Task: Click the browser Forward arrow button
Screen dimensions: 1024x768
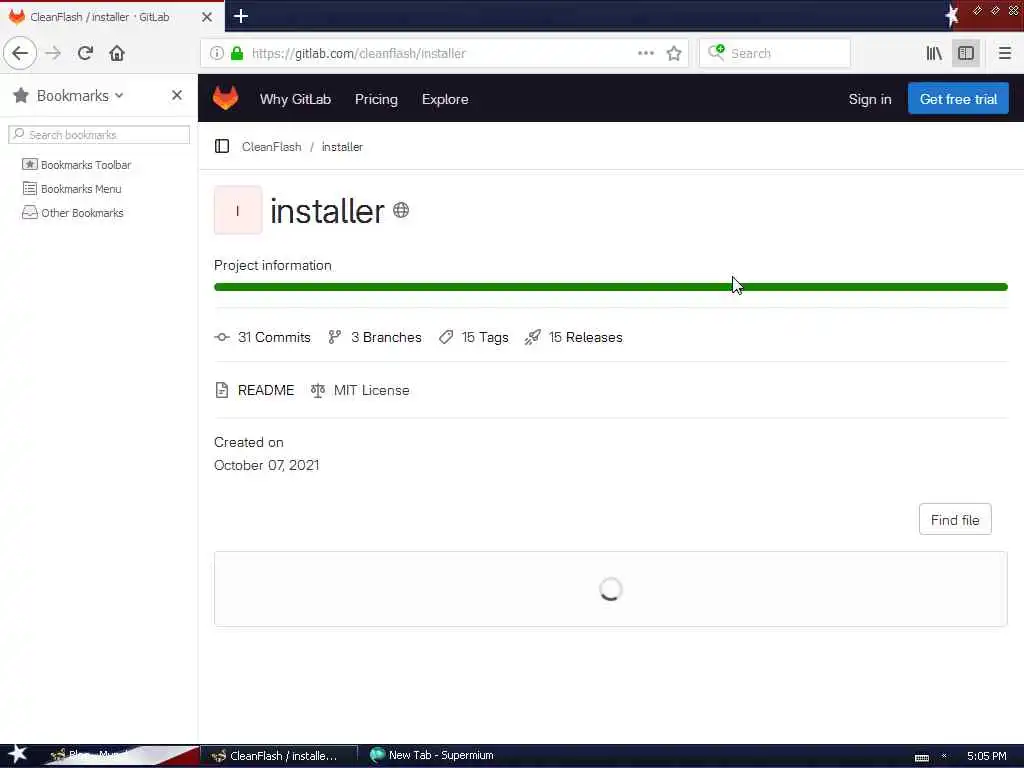Action: point(53,53)
